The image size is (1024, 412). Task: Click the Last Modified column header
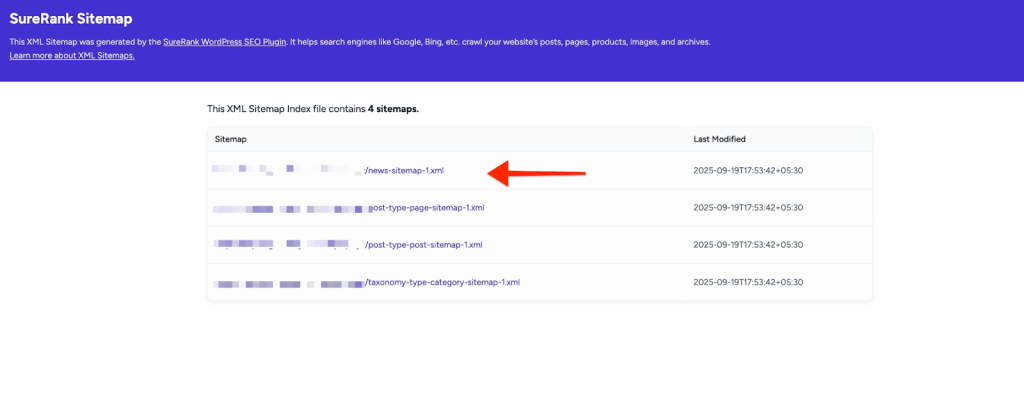[x=719, y=139]
